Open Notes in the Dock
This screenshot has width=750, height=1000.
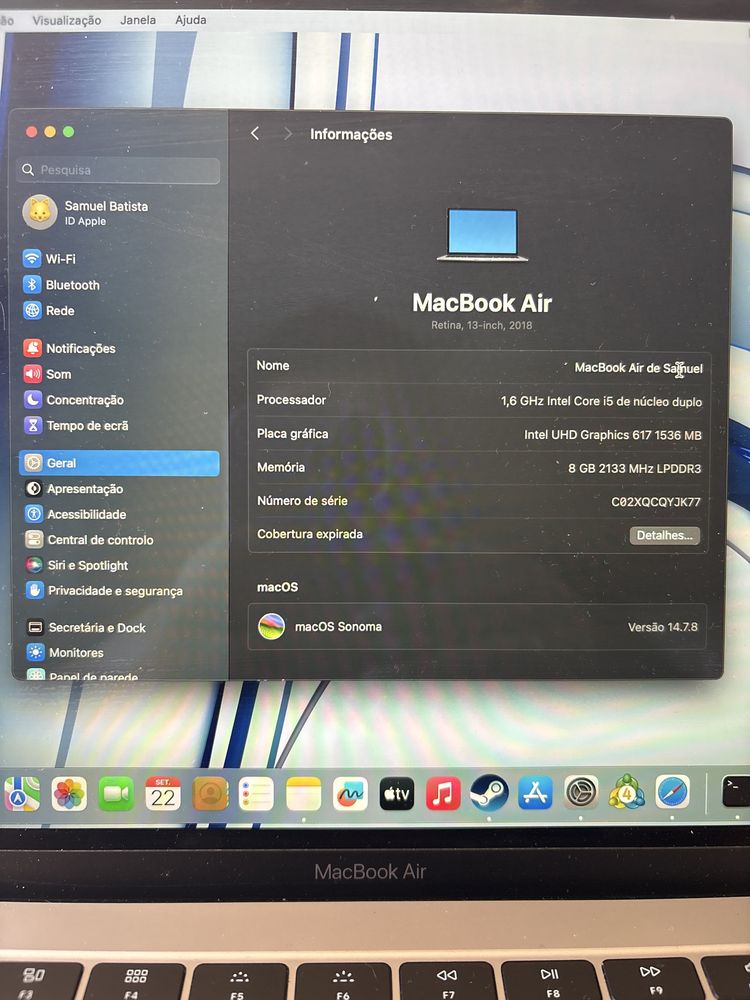[304, 794]
